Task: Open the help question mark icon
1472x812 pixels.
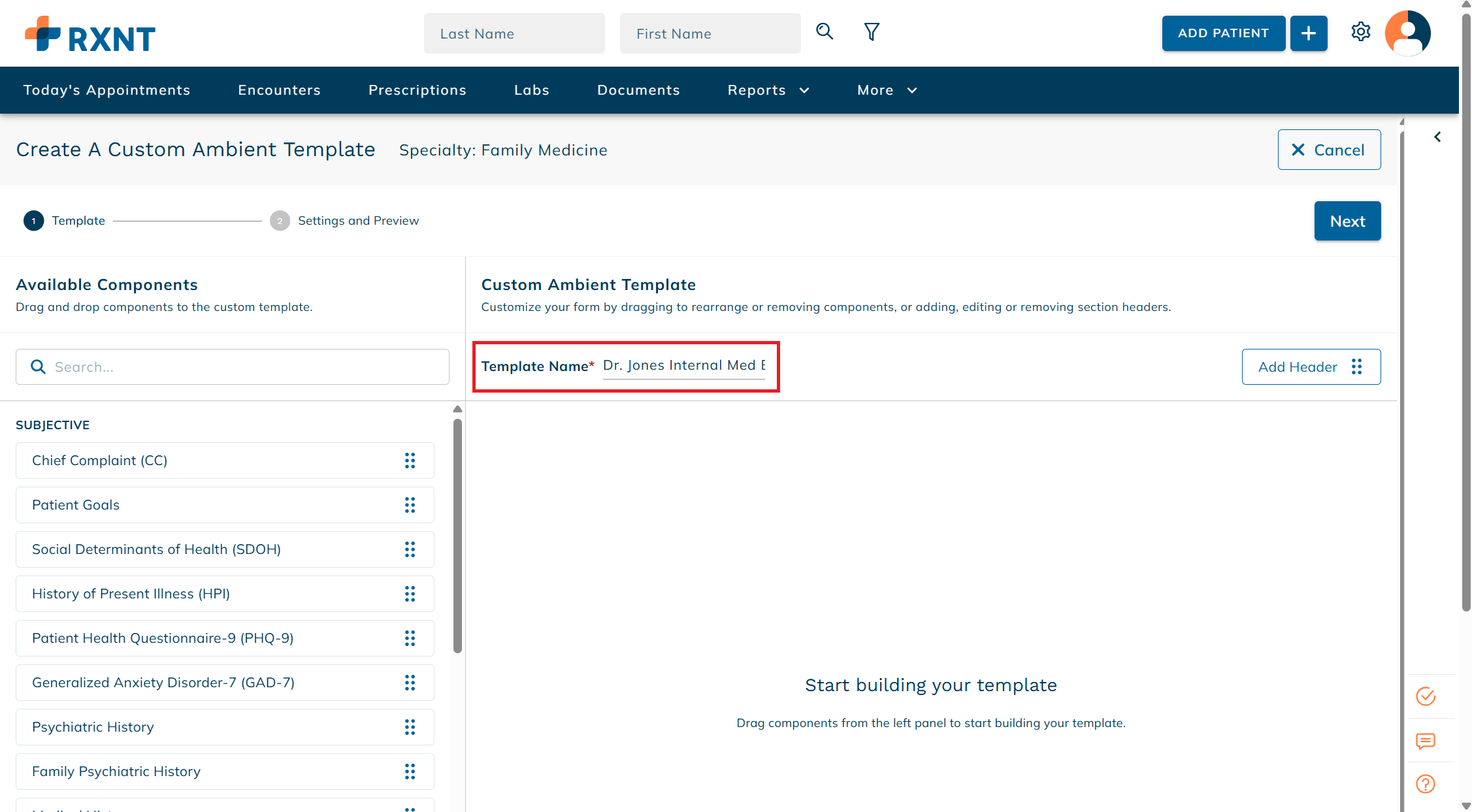Action: [1425, 784]
